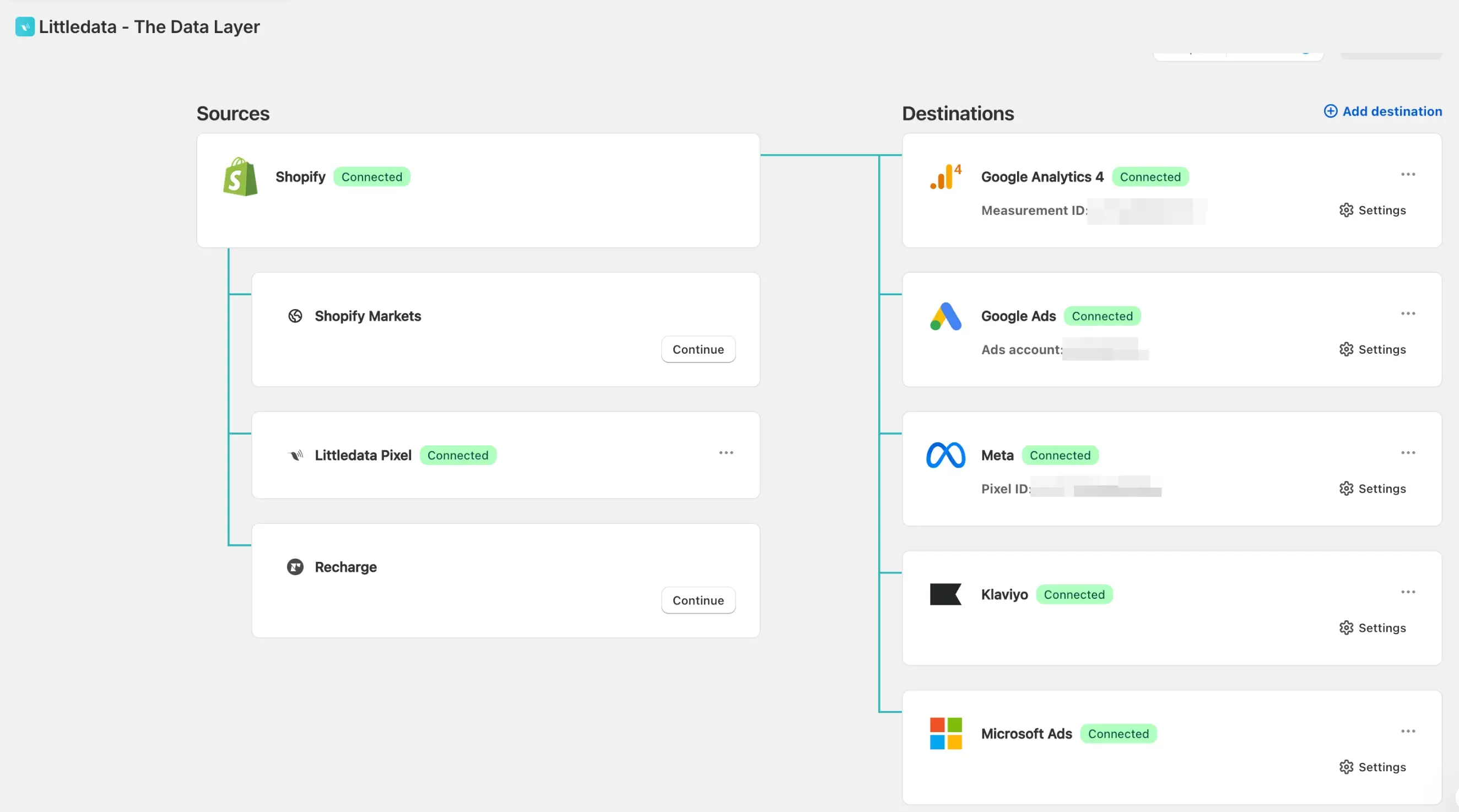This screenshot has width=1459, height=812.
Task: Click the Shopify Connected status badge
Action: click(371, 177)
